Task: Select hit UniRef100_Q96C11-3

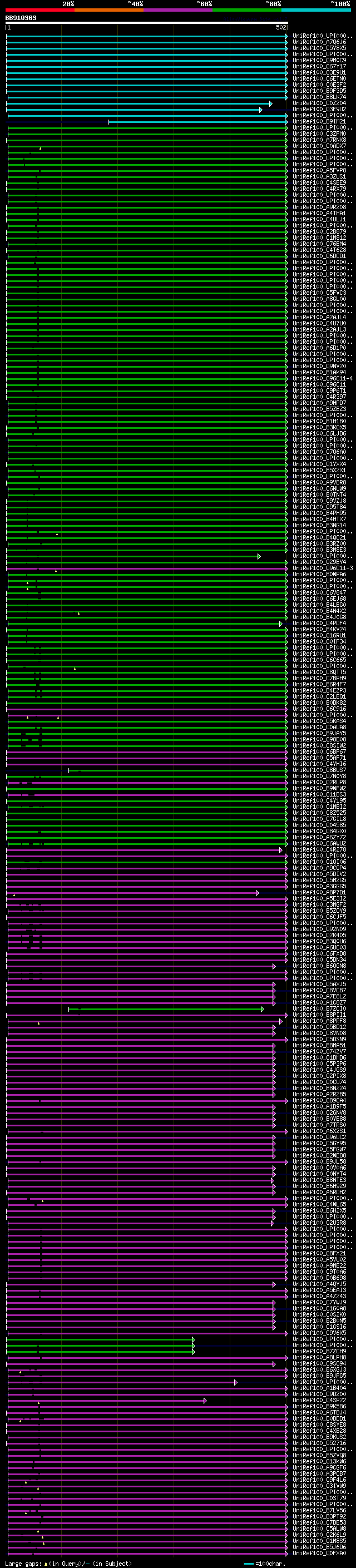Action: click(x=323, y=568)
